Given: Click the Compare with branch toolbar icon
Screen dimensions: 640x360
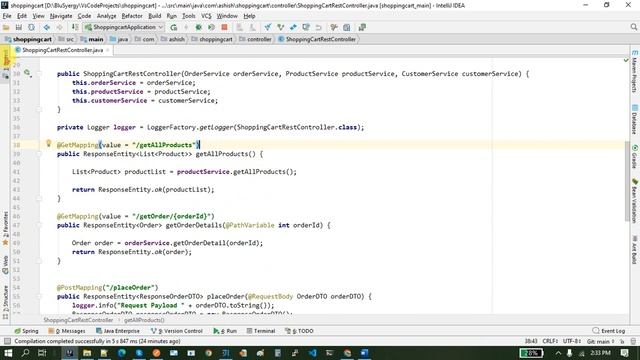Looking at the screenshot, I should coord(293,27).
